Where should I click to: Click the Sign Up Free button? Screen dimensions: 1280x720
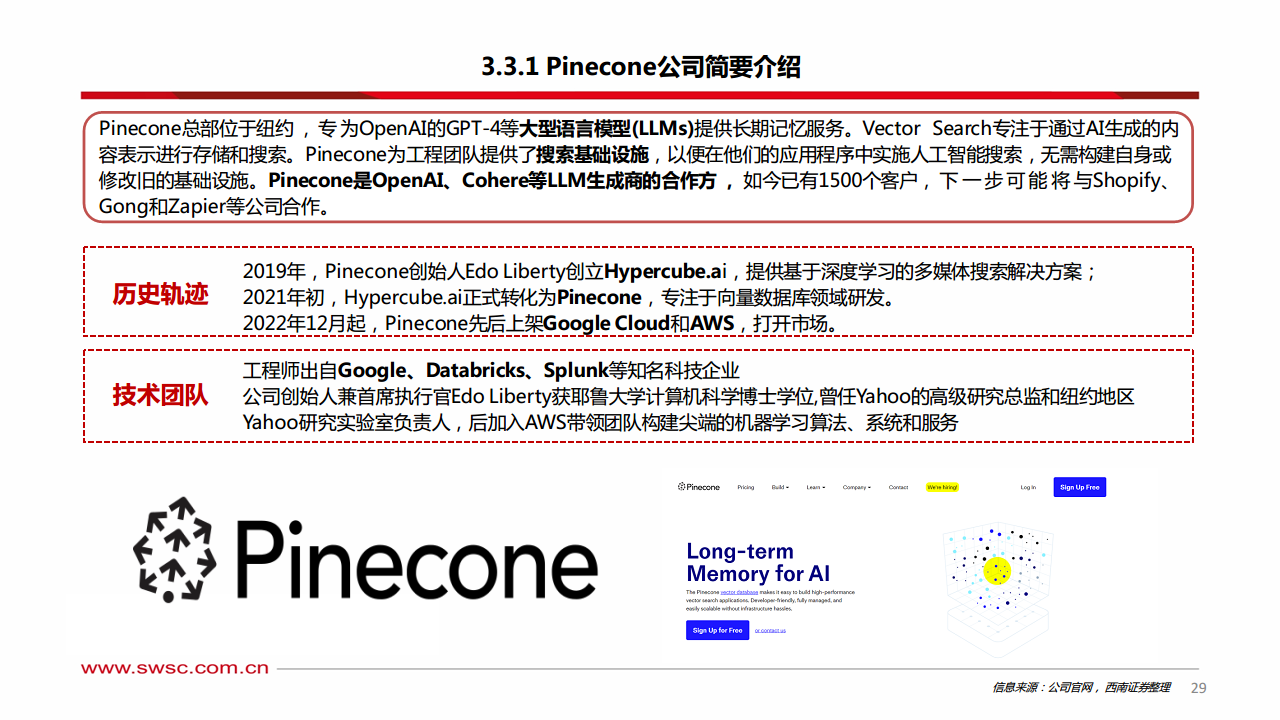(x=1079, y=487)
